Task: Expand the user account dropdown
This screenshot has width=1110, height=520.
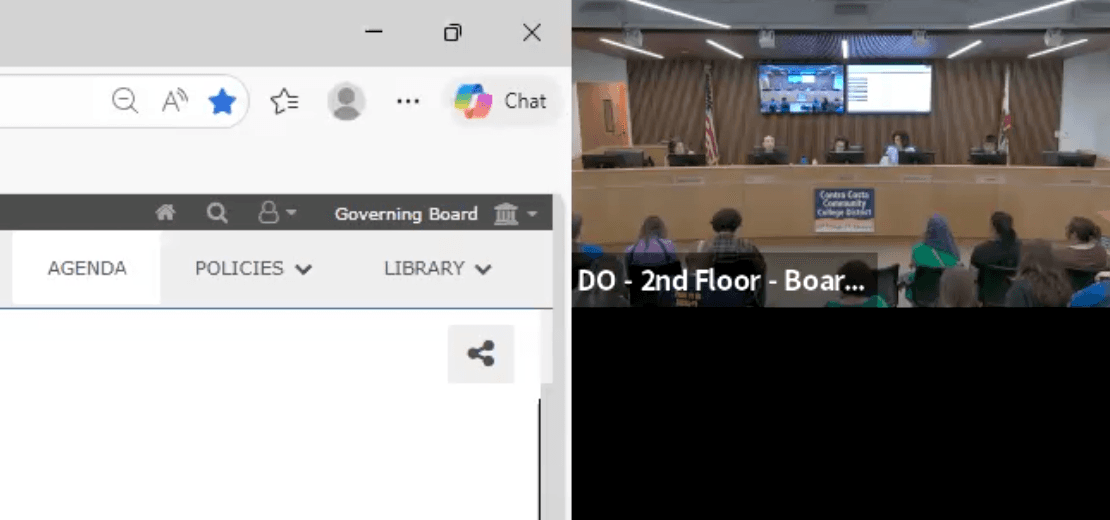Action: coord(277,213)
